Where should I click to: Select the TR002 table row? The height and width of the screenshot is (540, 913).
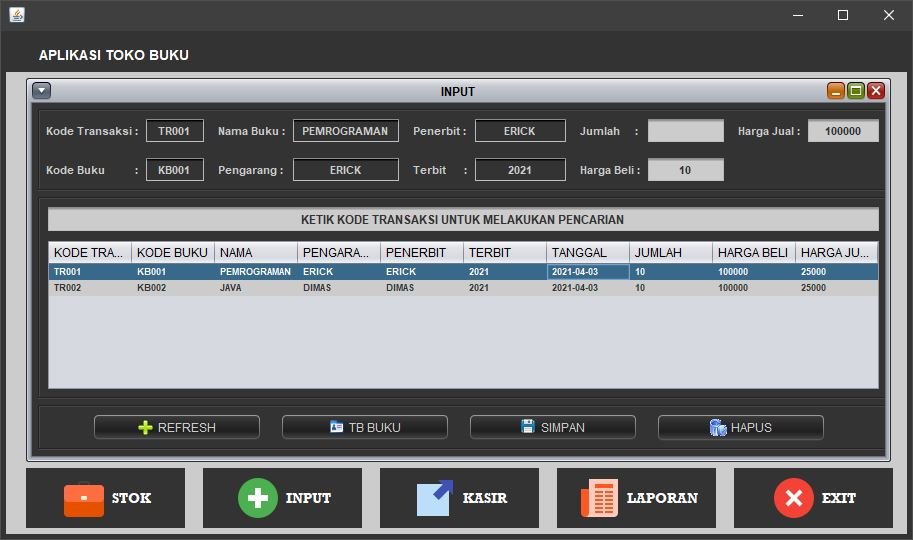[x=463, y=288]
